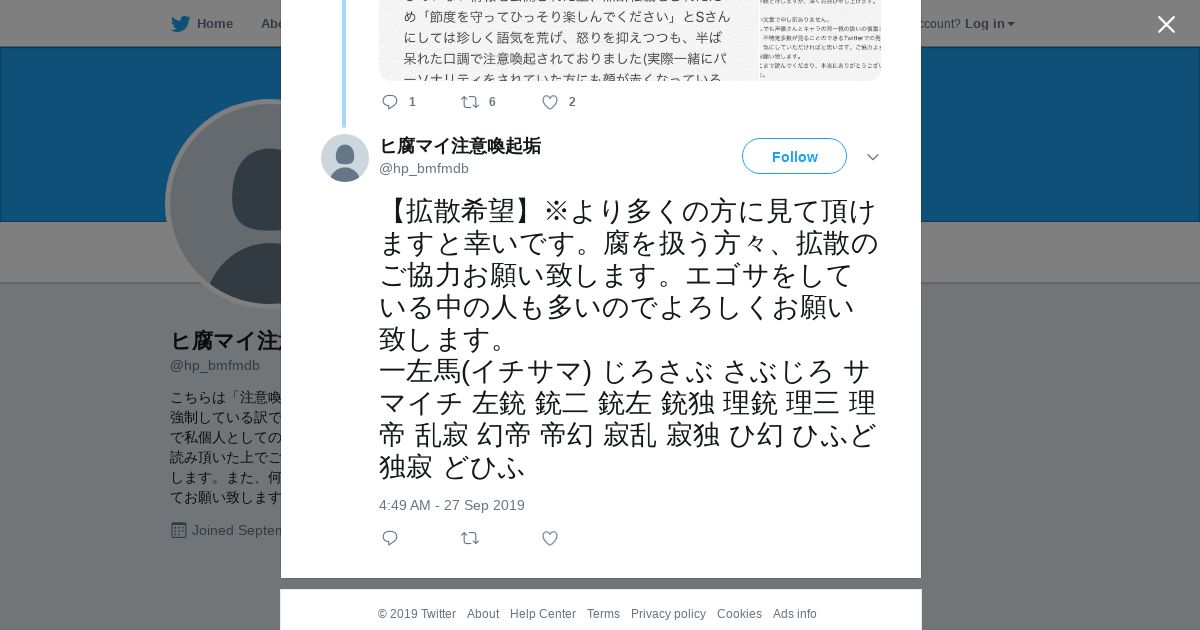The width and height of the screenshot is (1200, 630).
Task: Open the Terms footer link
Action: [x=603, y=614]
